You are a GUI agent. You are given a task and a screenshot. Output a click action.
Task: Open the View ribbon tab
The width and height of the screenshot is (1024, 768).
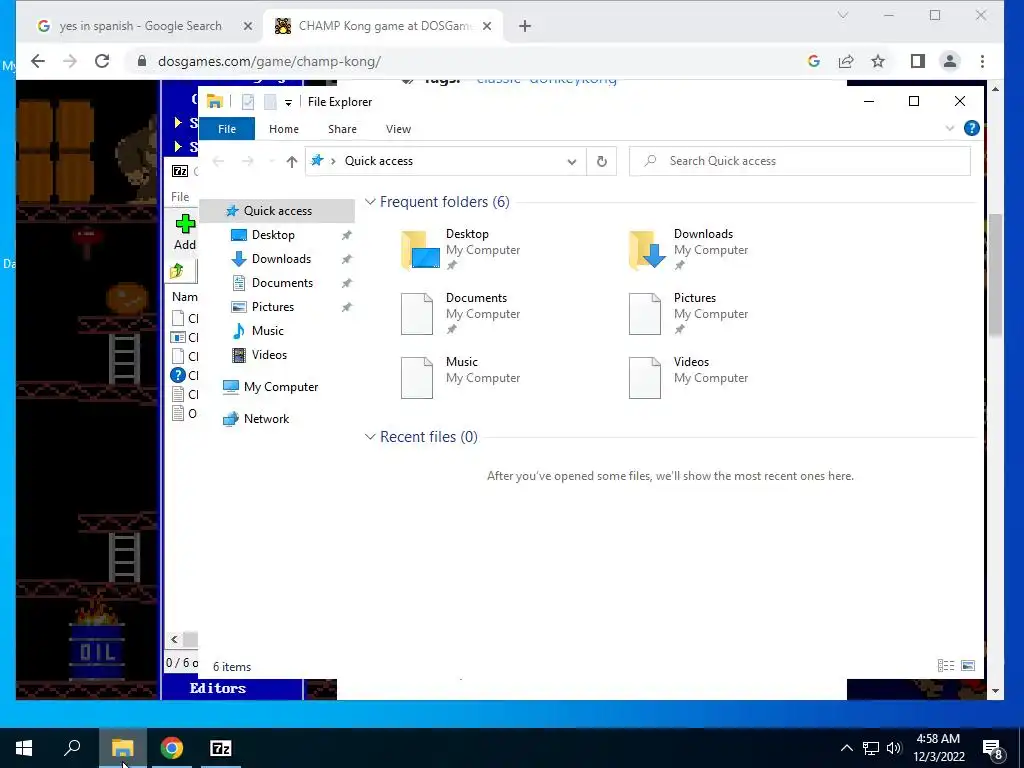click(398, 129)
